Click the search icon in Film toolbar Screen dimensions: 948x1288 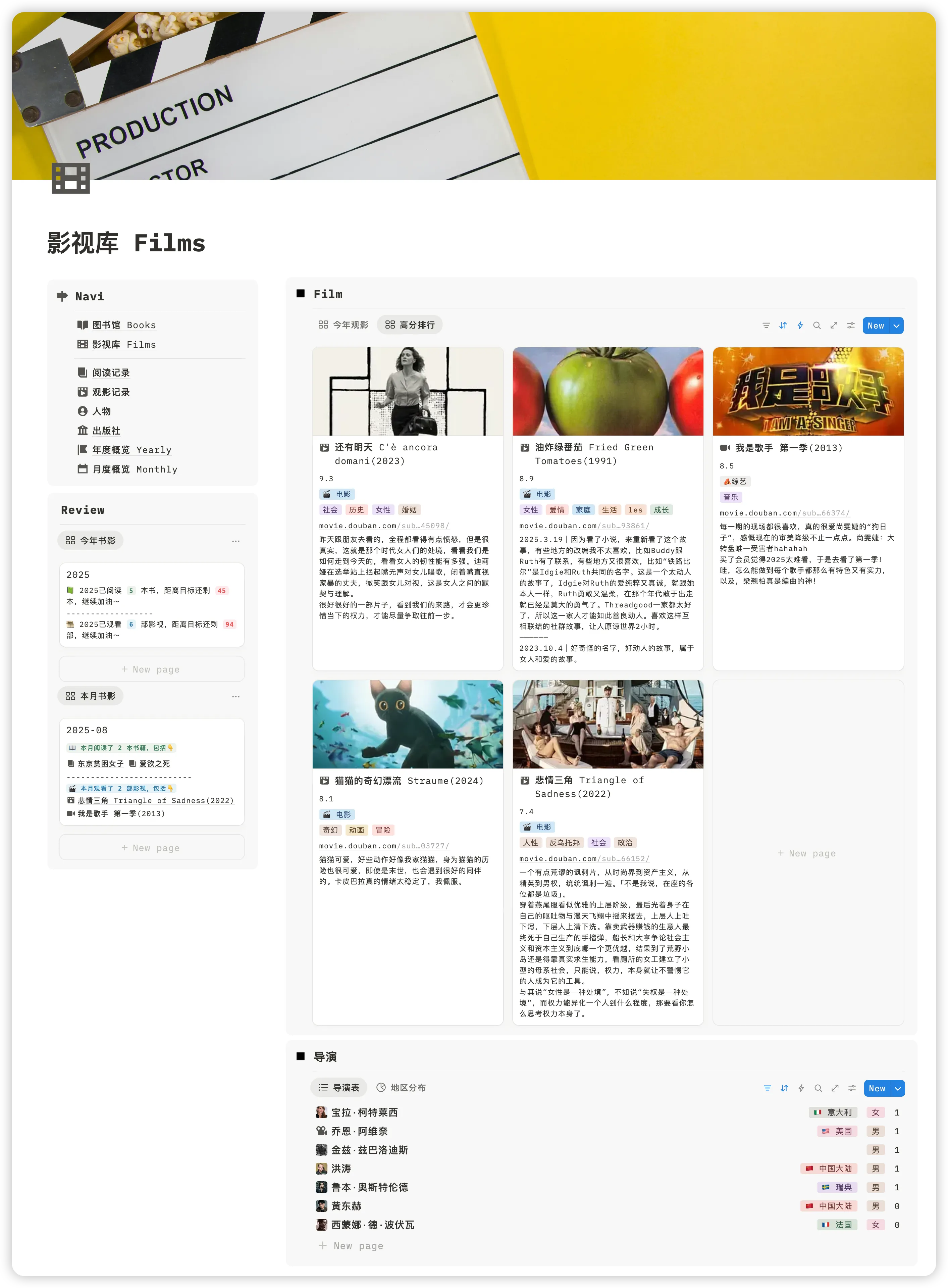[817, 326]
